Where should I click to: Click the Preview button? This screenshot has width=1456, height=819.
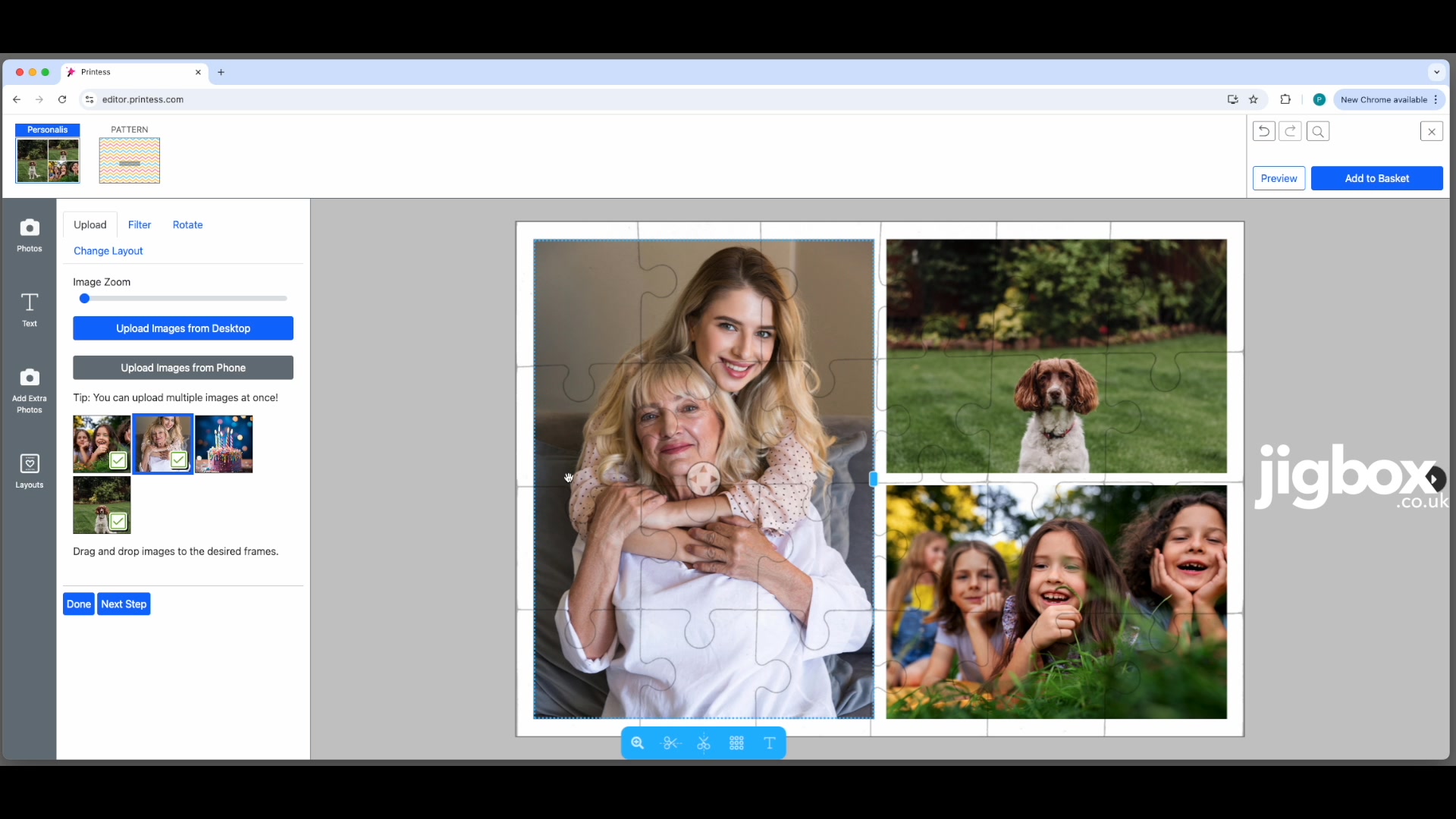pyautogui.click(x=1279, y=178)
